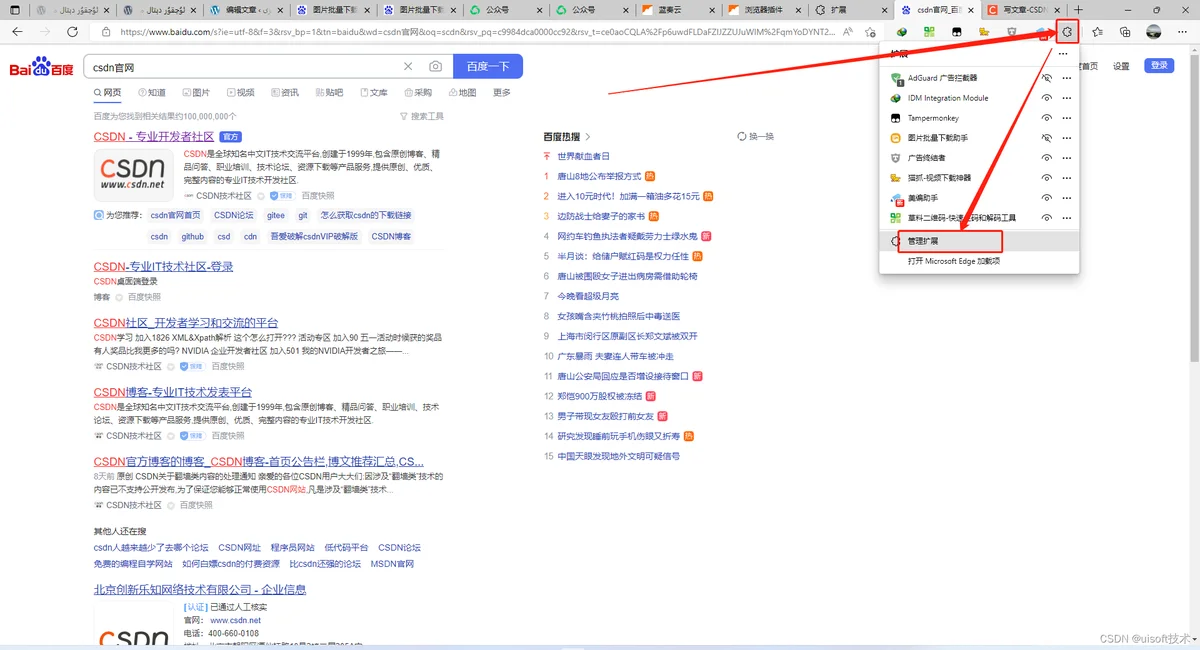Go back with the back arrow
The height and width of the screenshot is (650, 1200).
17,32
